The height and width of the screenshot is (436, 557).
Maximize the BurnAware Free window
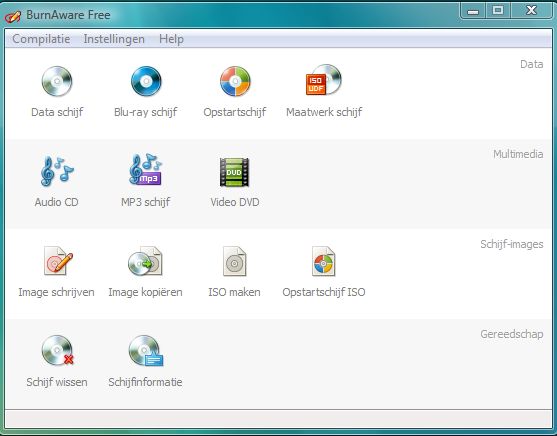(498, 10)
